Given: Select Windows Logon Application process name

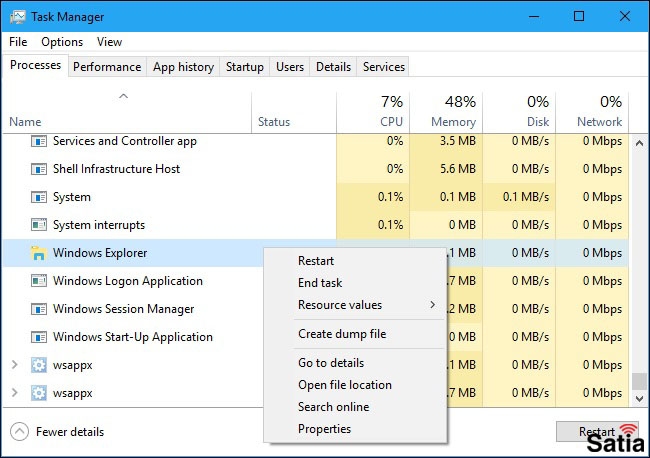Looking at the screenshot, I should click(x=128, y=281).
